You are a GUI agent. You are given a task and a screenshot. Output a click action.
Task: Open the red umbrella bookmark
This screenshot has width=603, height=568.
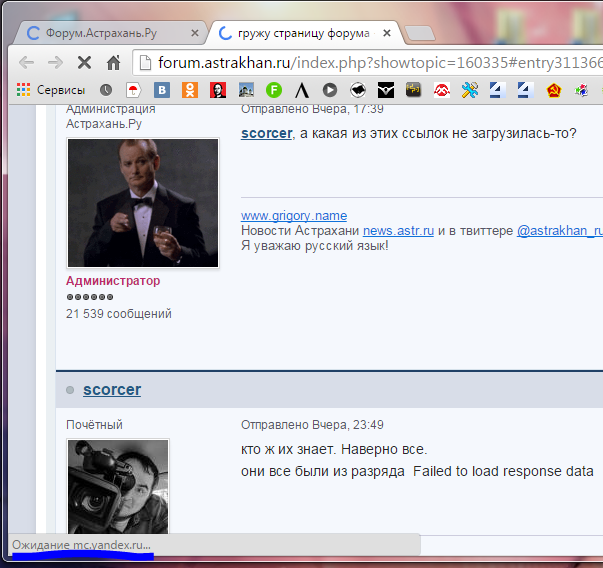(x=133, y=90)
